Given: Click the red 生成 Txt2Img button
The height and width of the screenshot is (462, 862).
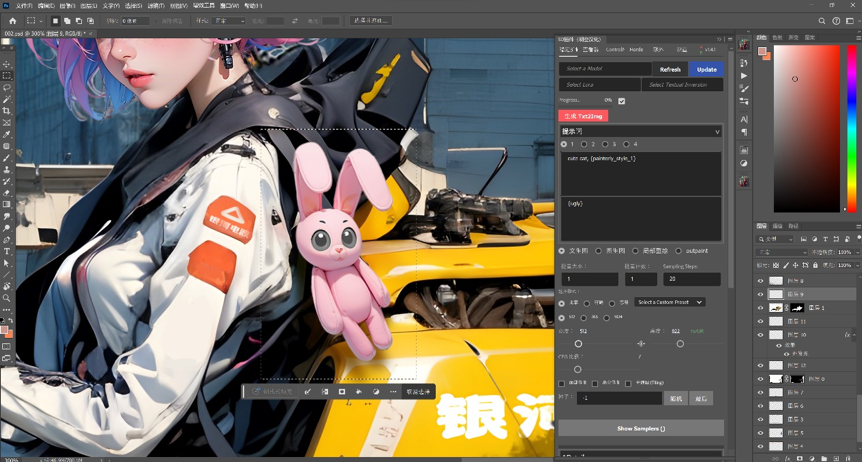Looking at the screenshot, I should click(x=583, y=116).
